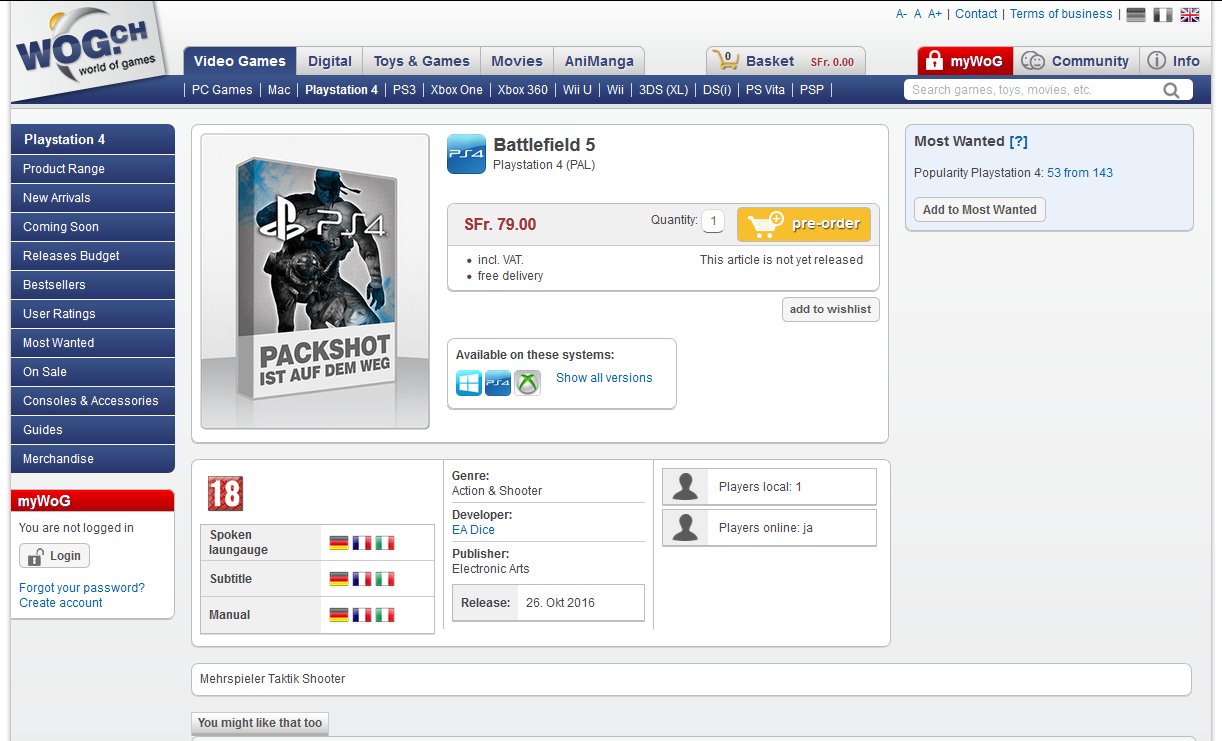Open the Toys & Games tab
The width and height of the screenshot is (1222, 741).
pyautogui.click(x=422, y=61)
